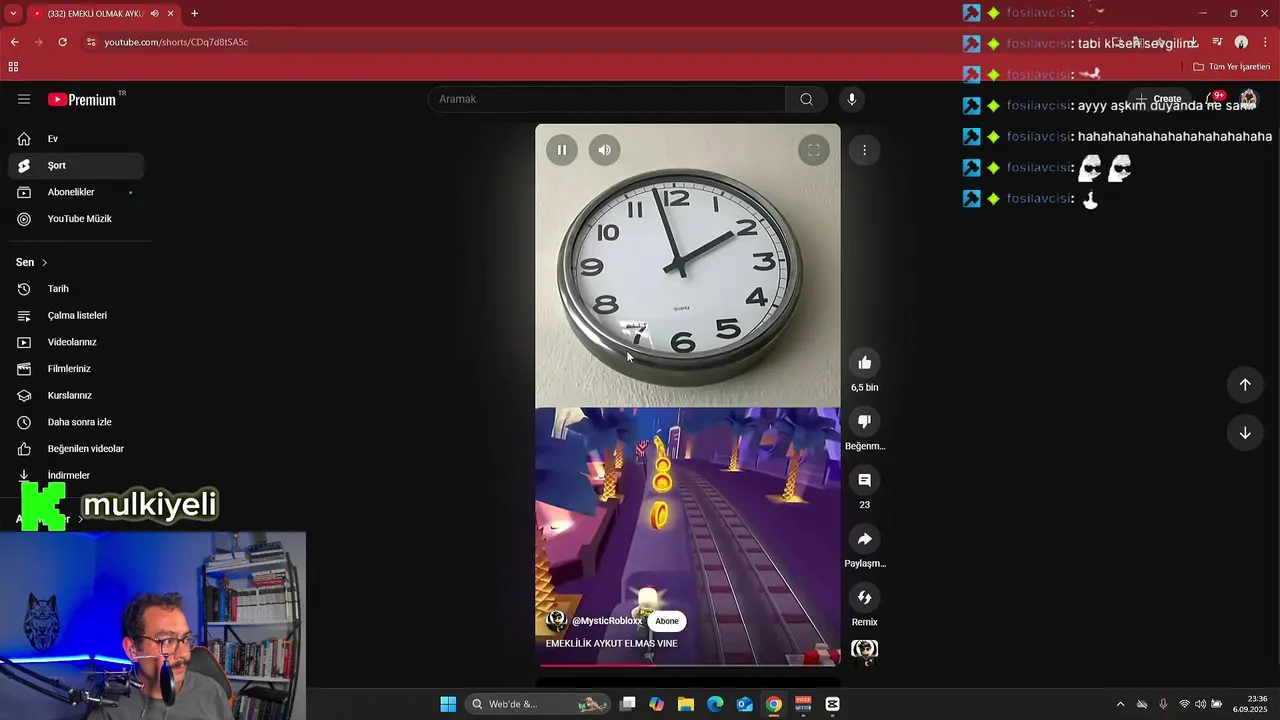Open the YouTube hamburger guide menu
Viewport: 1280px width, 720px height.
24,99
